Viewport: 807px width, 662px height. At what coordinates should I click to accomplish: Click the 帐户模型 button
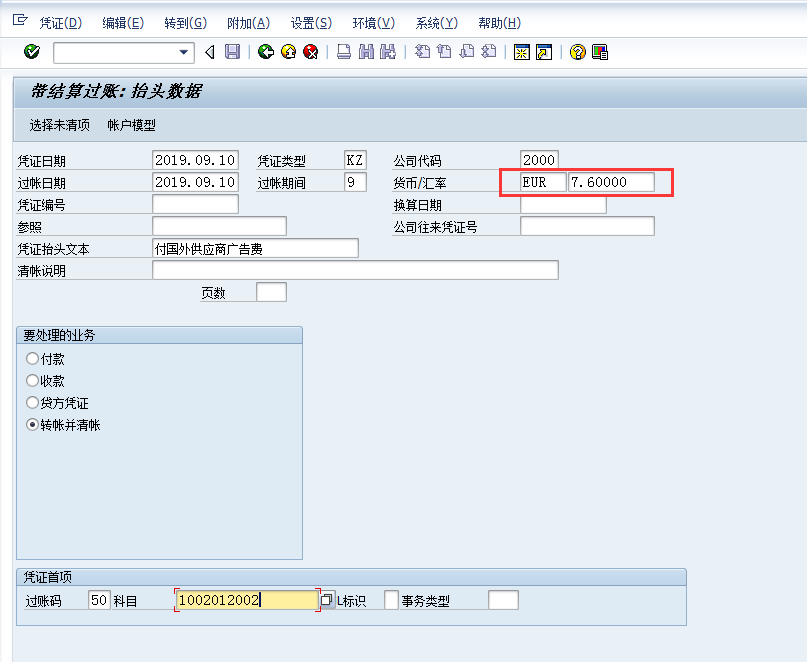point(131,125)
